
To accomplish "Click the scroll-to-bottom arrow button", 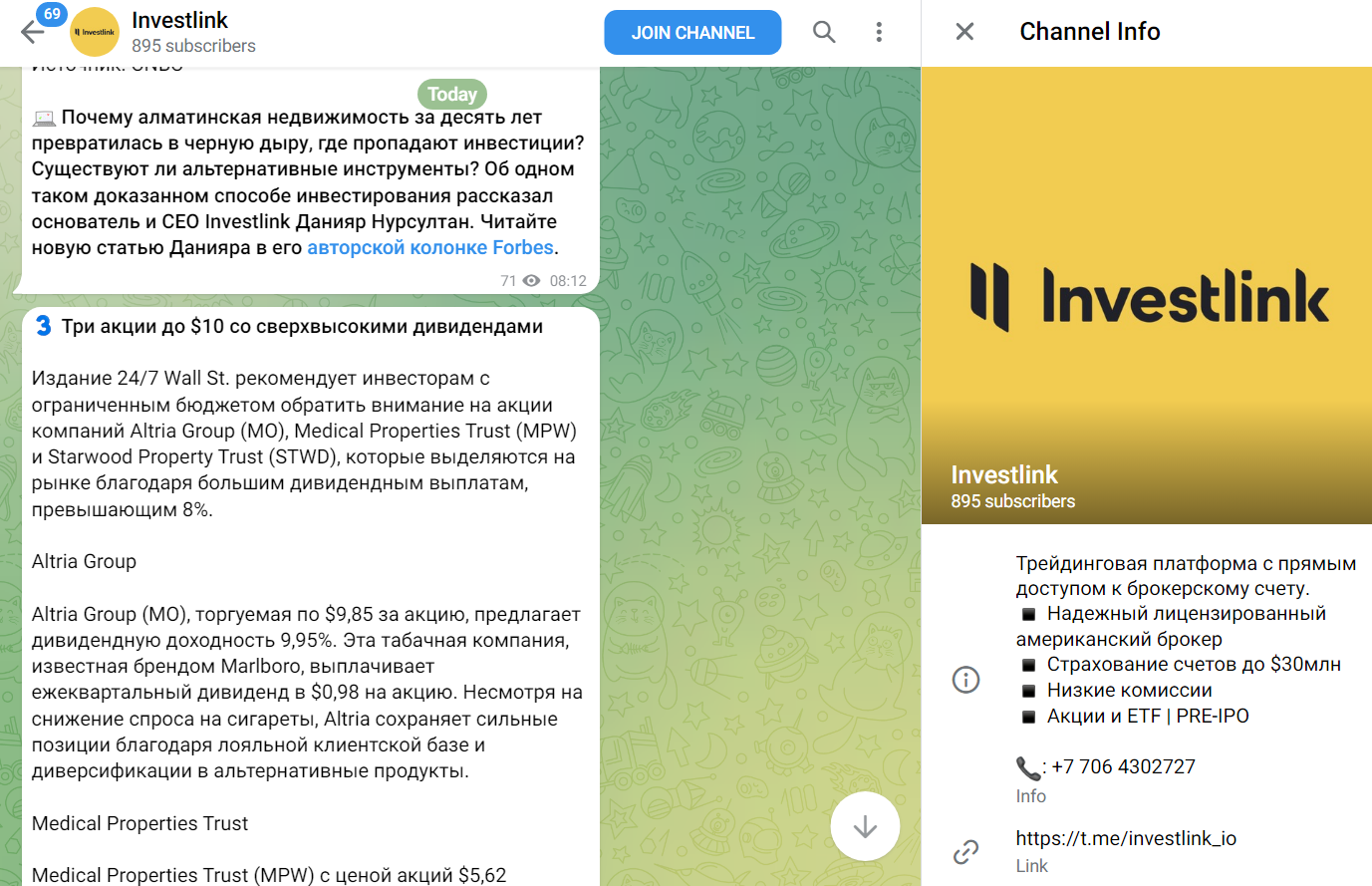I will click(x=865, y=826).
